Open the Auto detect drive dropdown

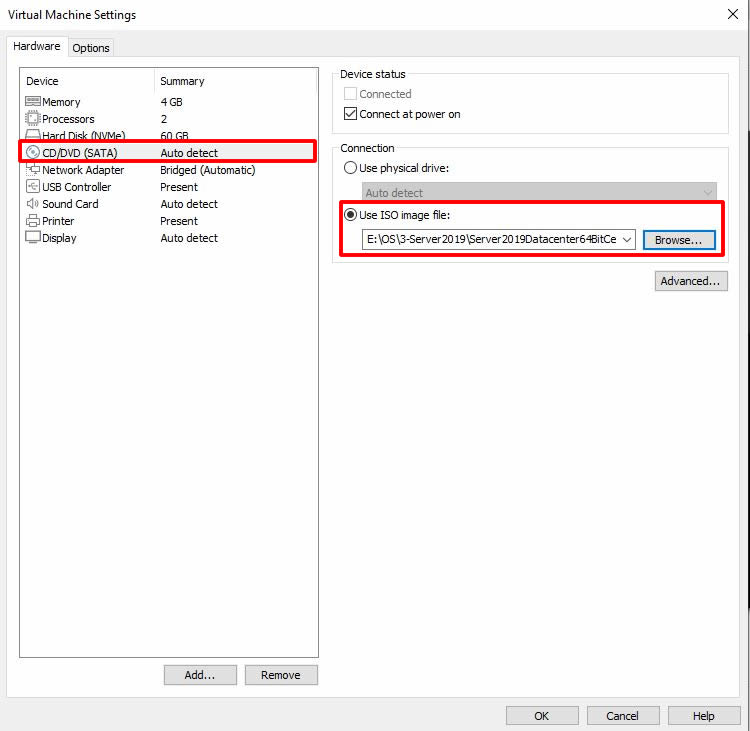(539, 193)
